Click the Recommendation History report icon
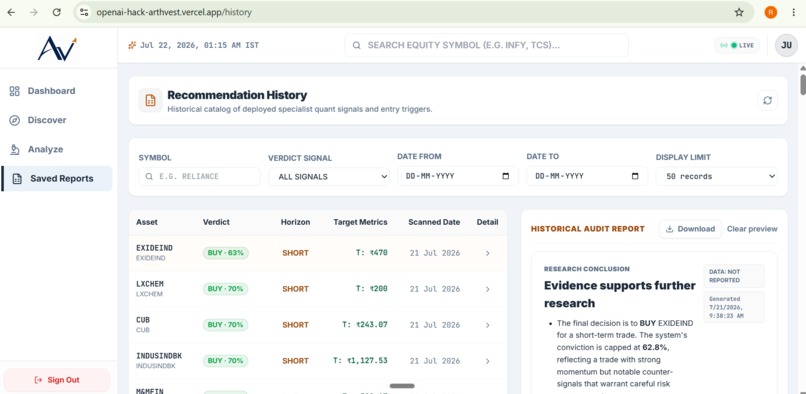806x394 pixels. (x=151, y=100)
